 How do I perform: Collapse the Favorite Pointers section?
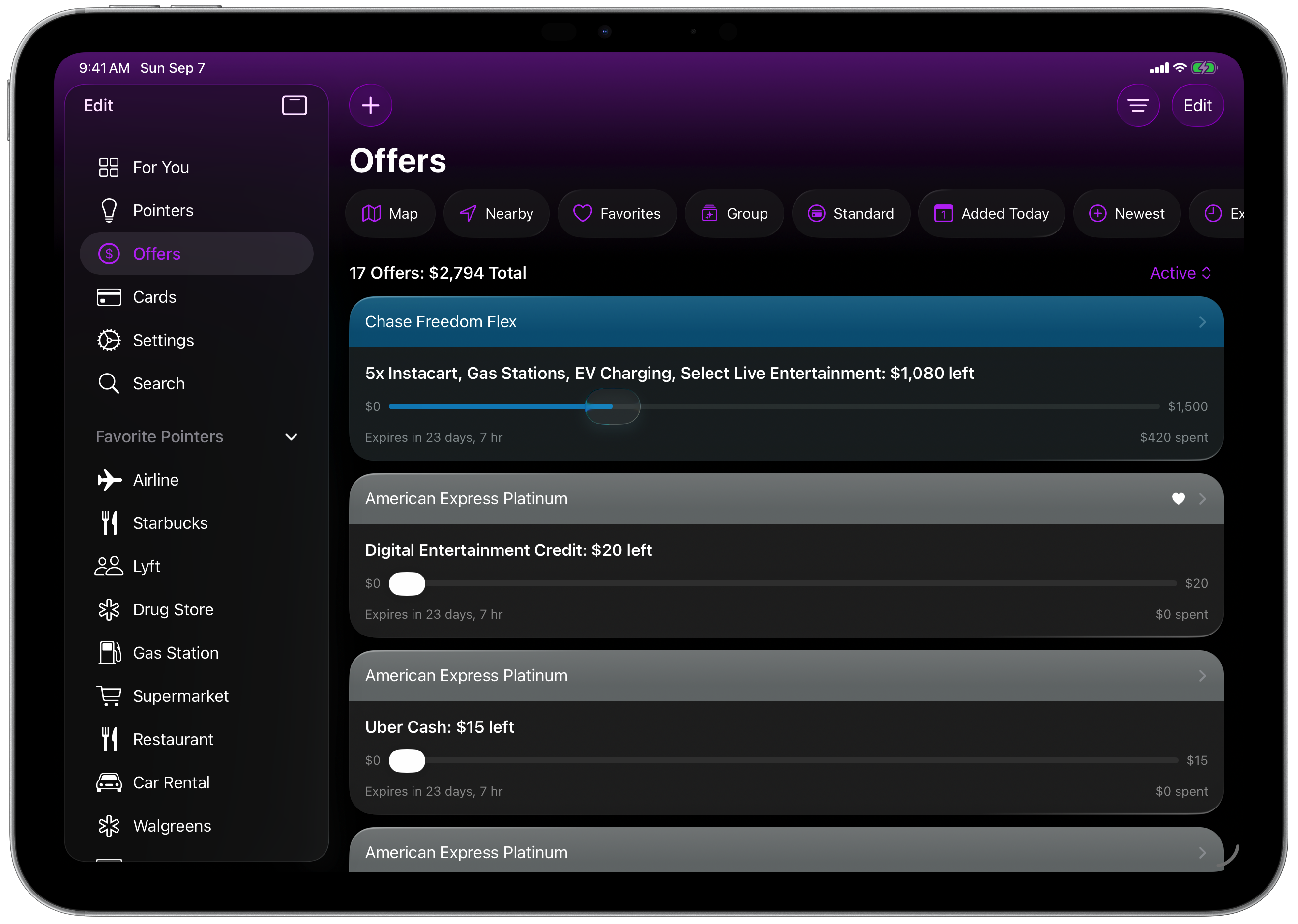click(291, 437)
